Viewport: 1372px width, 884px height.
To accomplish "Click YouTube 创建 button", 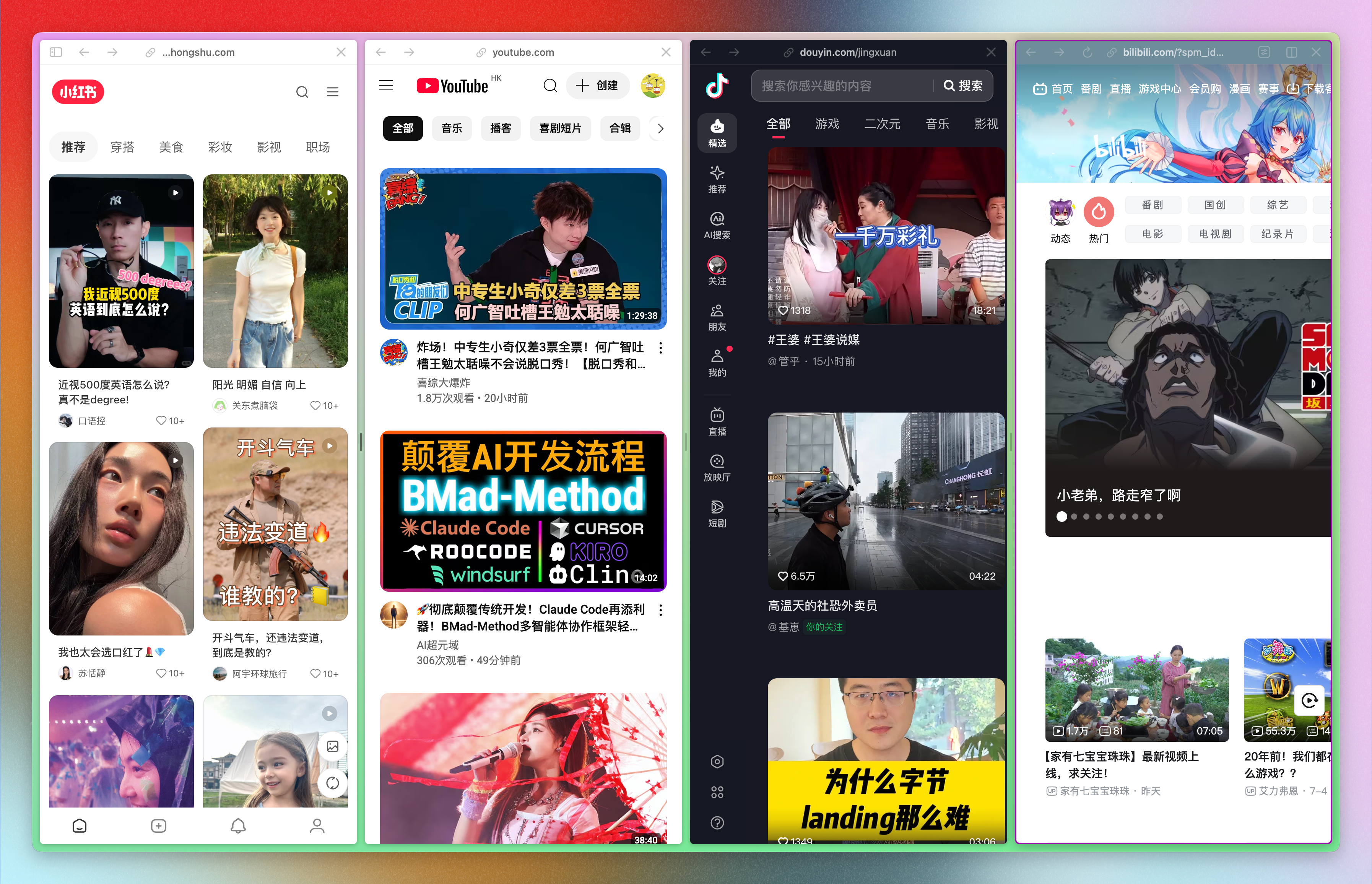I will pyautogui.click(x=598, y=86).
